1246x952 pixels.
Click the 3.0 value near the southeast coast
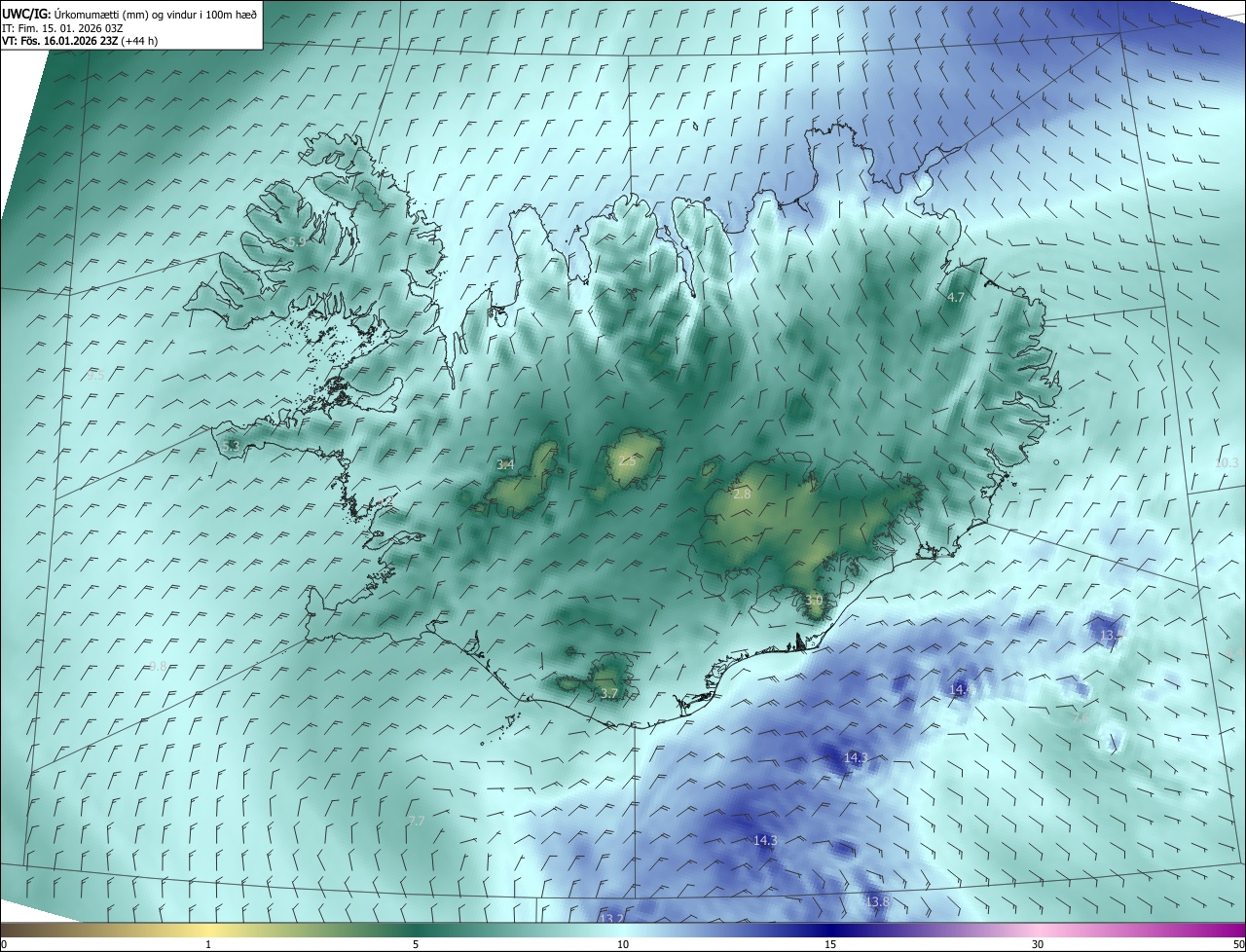click(815, 601)
